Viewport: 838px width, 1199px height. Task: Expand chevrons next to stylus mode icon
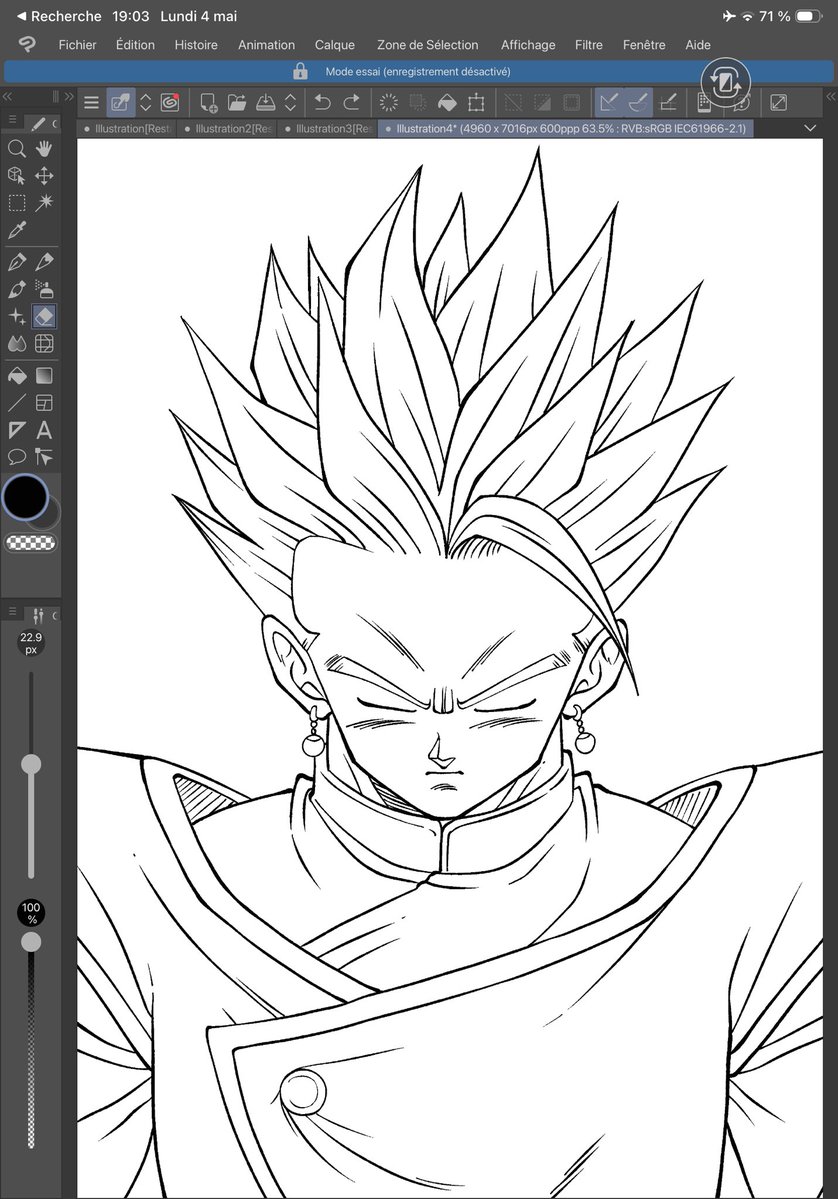(x=145, y=102)
